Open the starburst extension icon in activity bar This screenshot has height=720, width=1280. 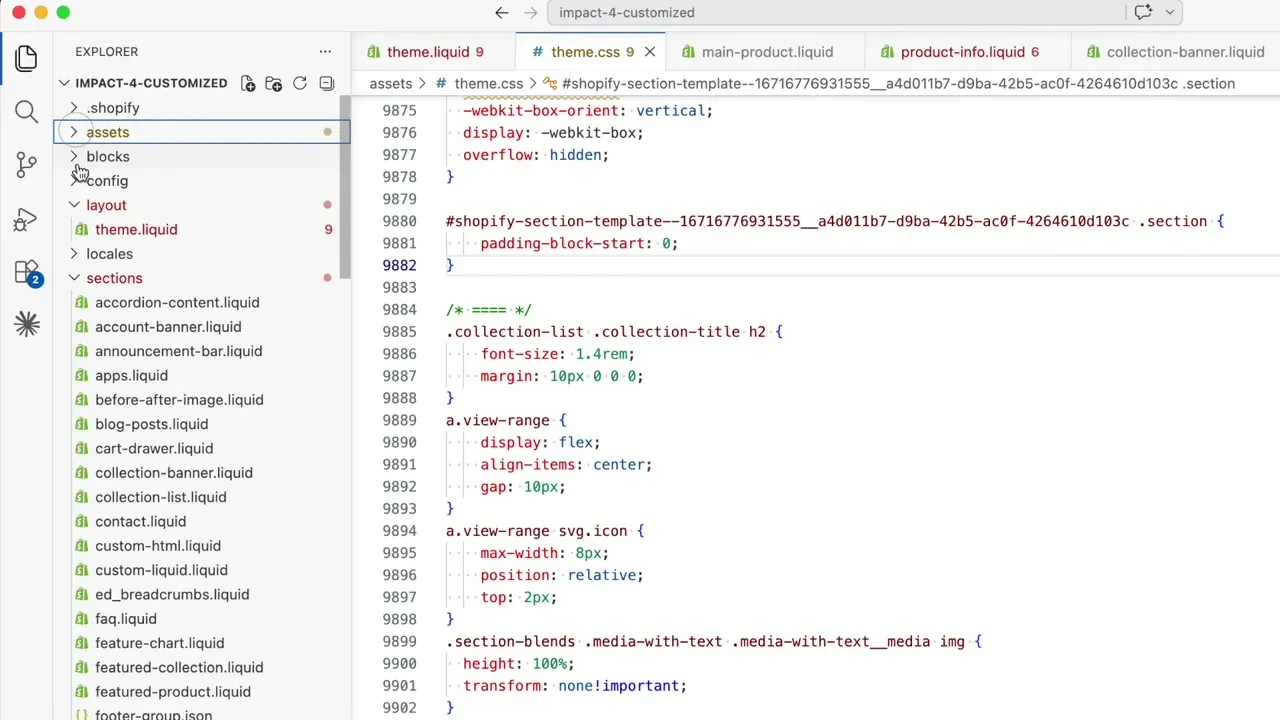26,324
